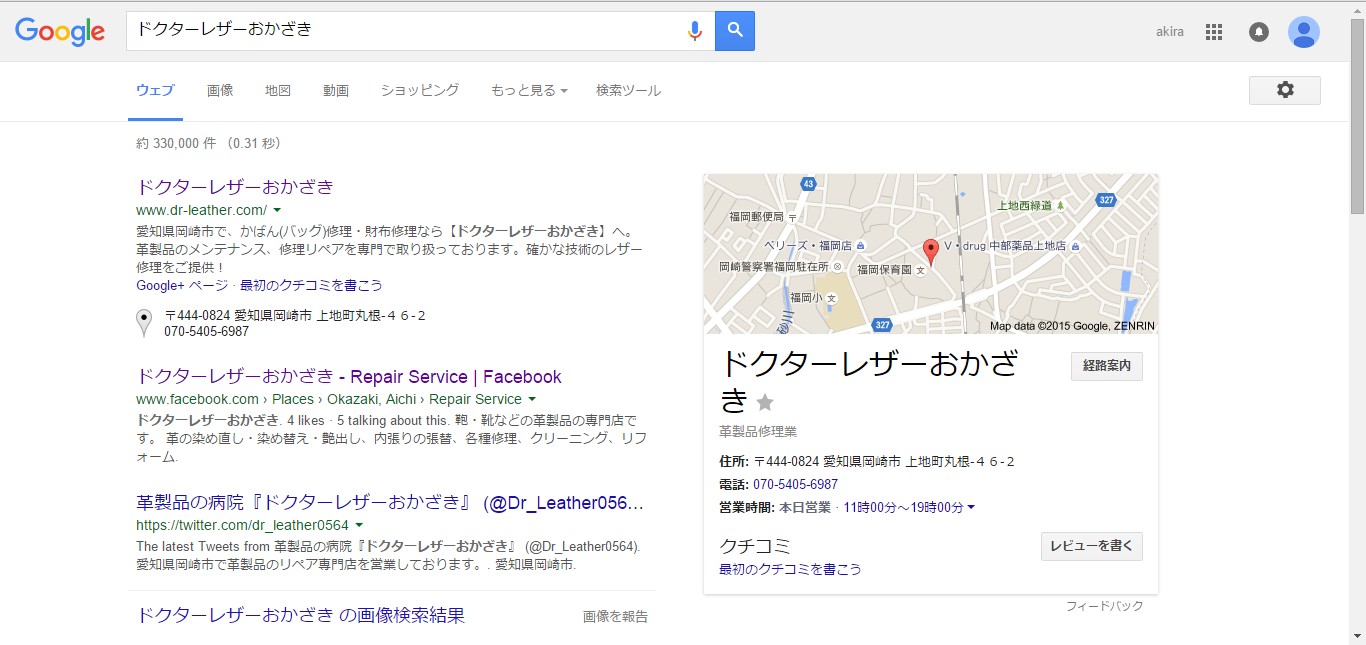This screenshot has width=1366, height=645.
Task: Click the akira username
Action: pyautogui.click(x=1170, y=32)
